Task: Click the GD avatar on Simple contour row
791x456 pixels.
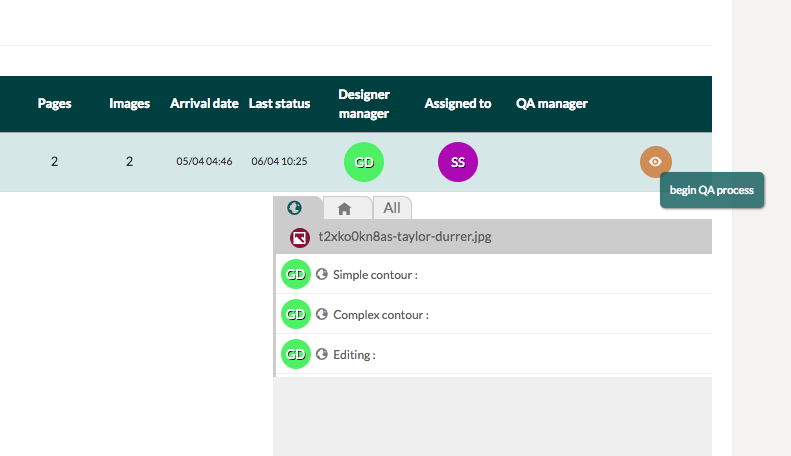Action: [x=296, y=274]
